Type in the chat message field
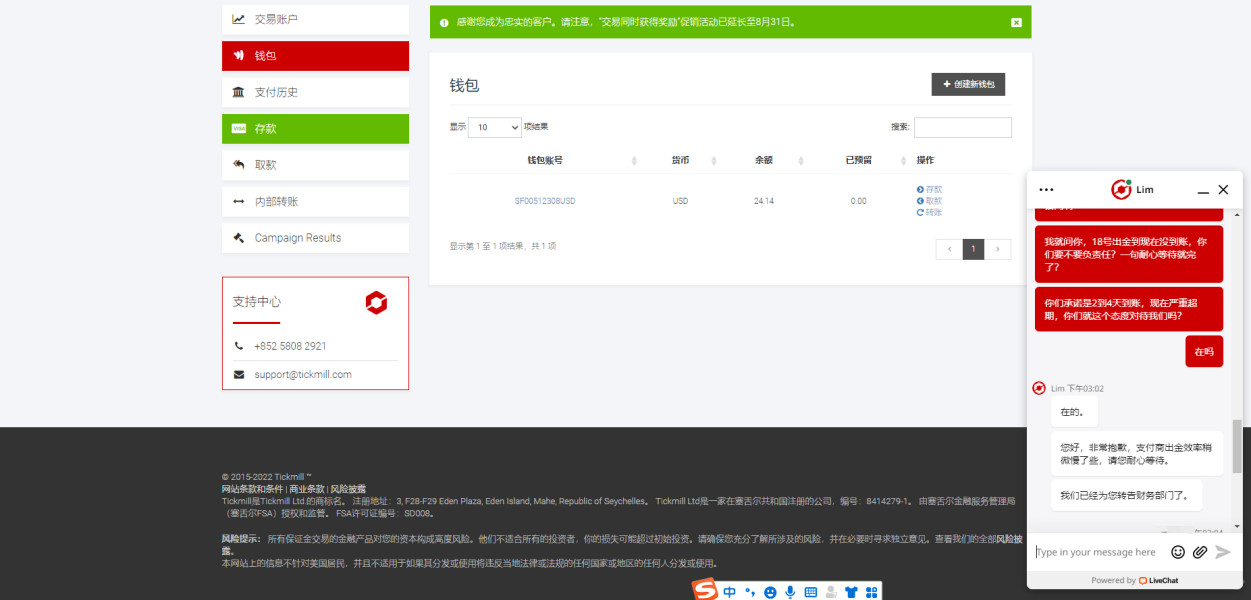This screenshot has width=1251, height=600. coord(1097,552)
